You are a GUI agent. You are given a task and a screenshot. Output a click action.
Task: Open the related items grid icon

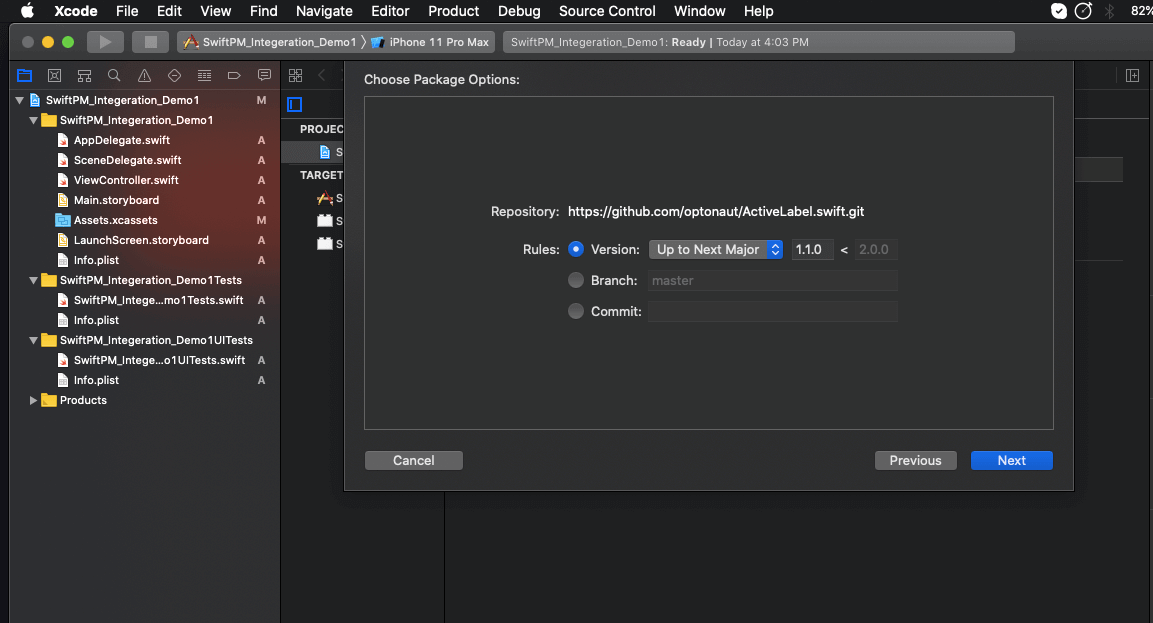(x=296, y=76)
